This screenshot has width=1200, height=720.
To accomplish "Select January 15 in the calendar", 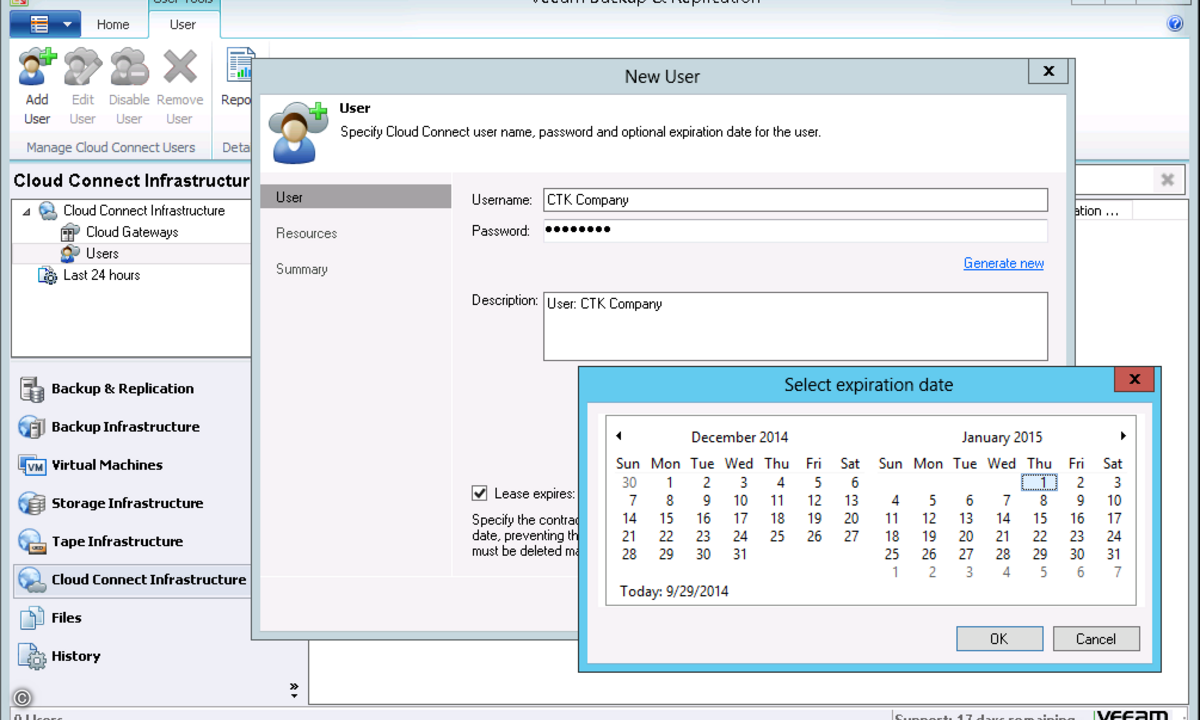I will [1040, 518].
